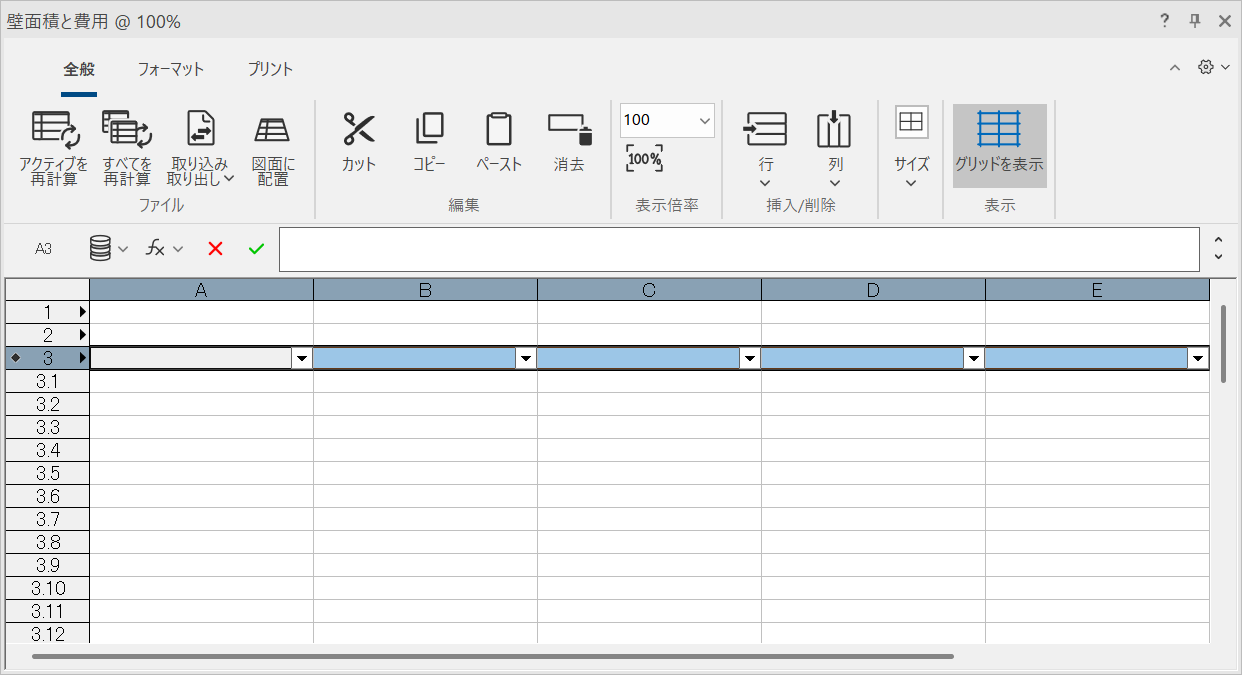This screenshot has height=675, width=1242.
Task: Click the 図面に配置 icon
Action: pyautogui.click(x=272, y=130)
